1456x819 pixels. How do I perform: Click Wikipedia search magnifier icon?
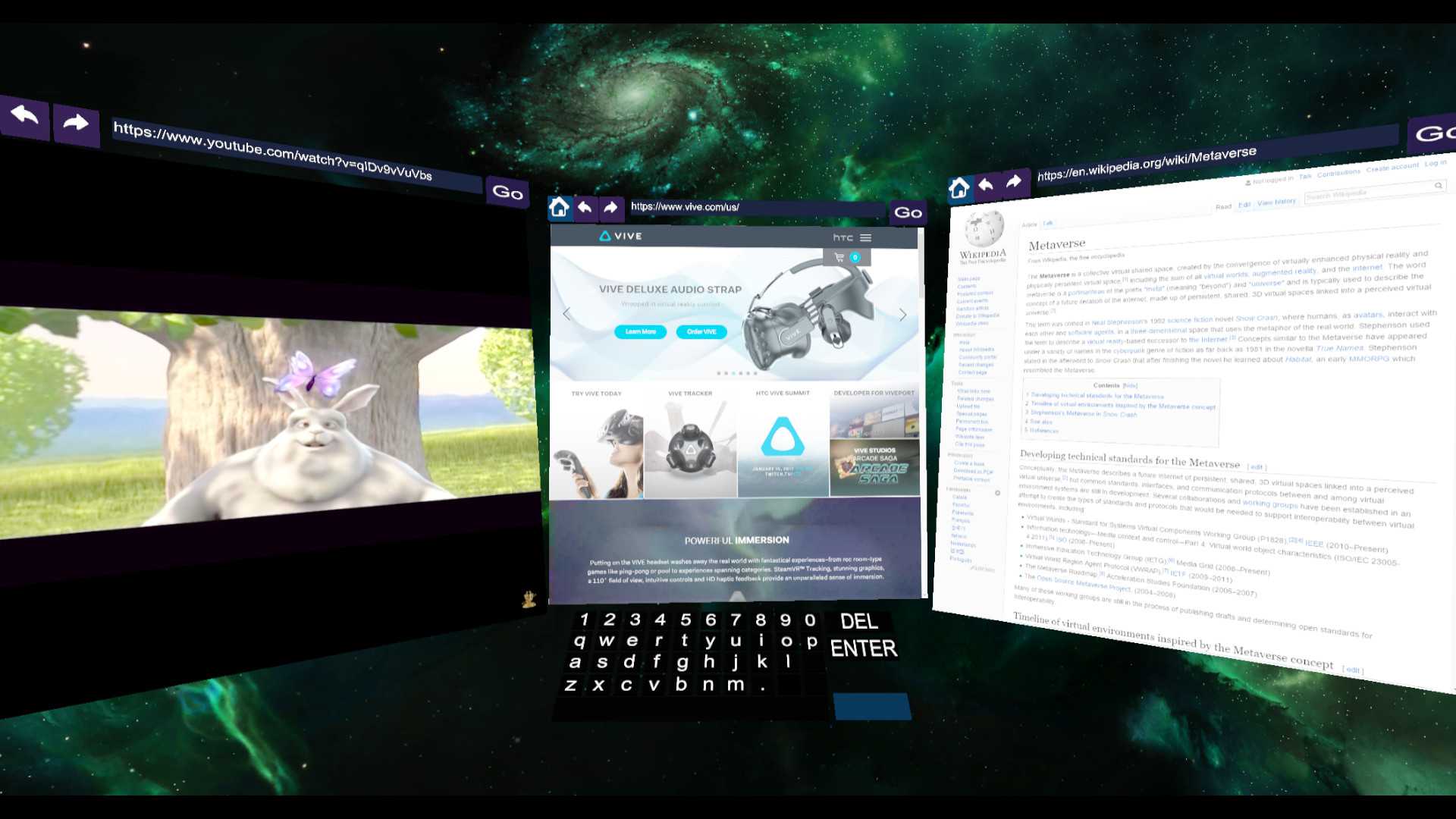pos(1438,185)
